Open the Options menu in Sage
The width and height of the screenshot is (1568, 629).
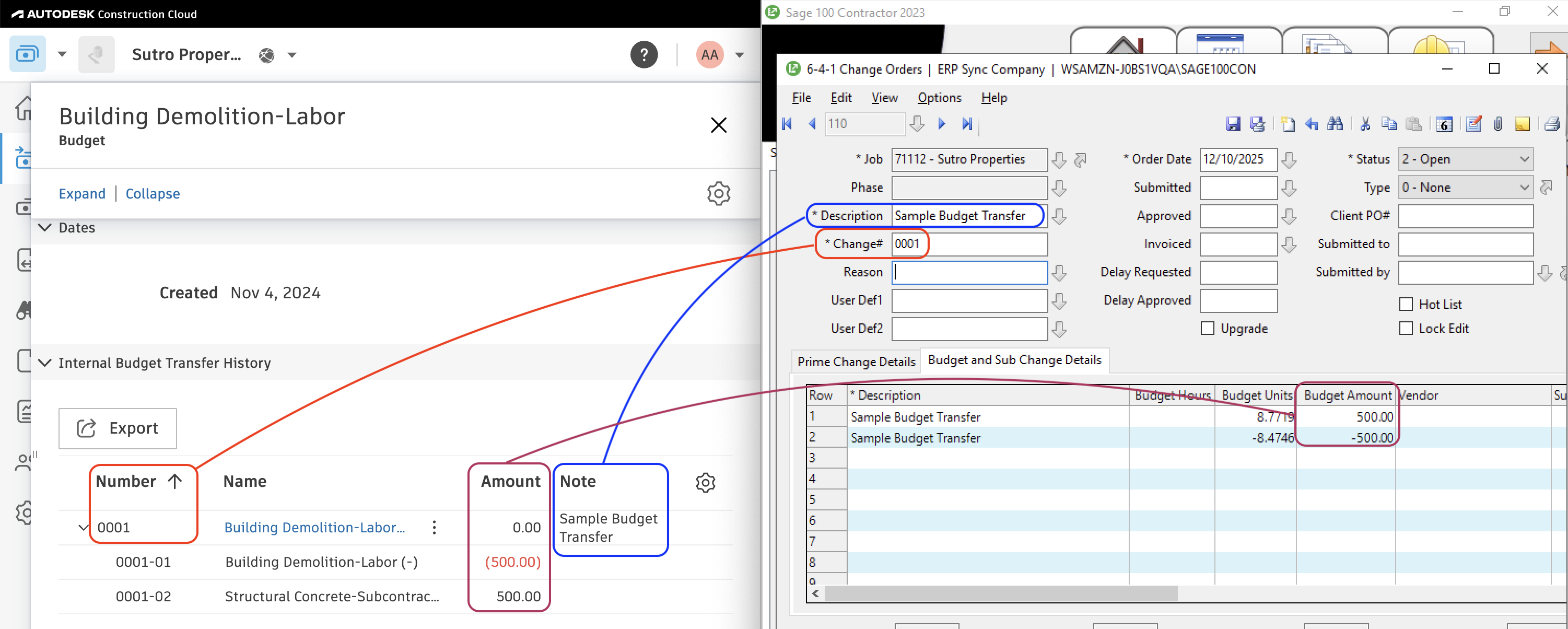pyautogui.click(x=939, y=97)
